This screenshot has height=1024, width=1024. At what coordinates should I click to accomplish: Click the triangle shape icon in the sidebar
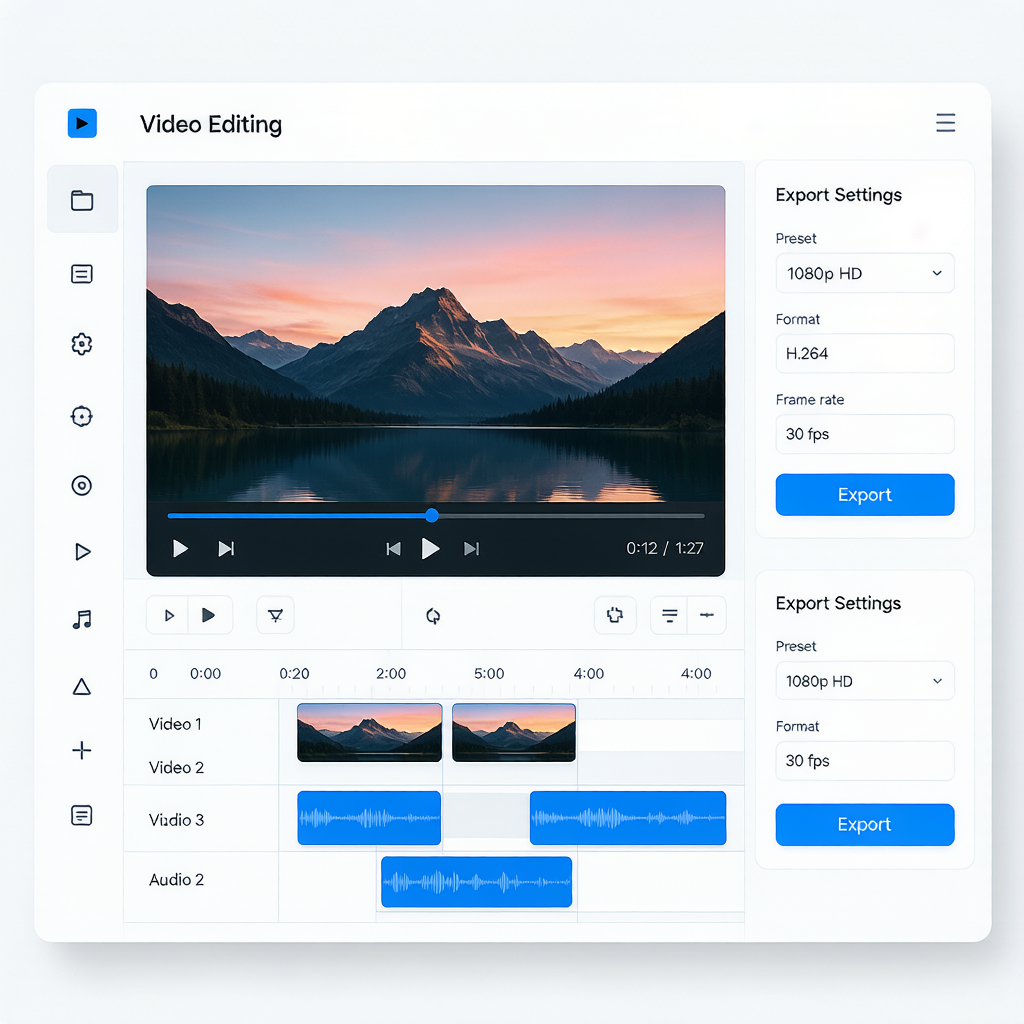point(82,686)
